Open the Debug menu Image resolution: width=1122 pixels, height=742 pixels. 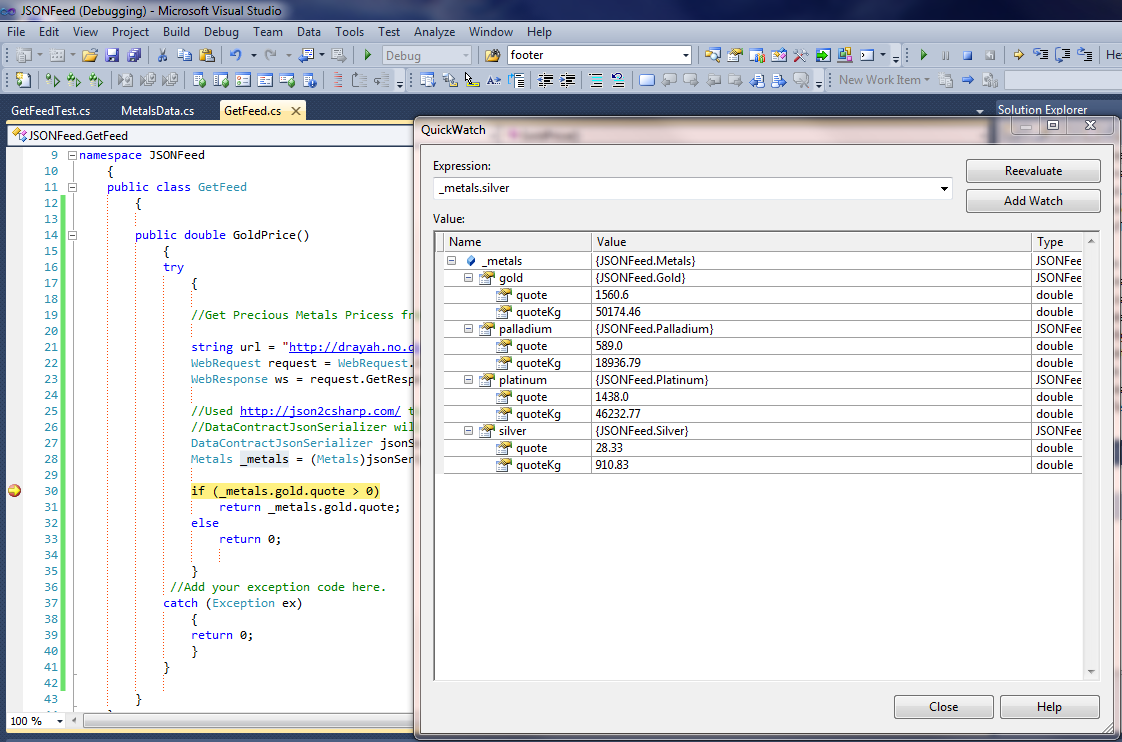tap(221, 32)
